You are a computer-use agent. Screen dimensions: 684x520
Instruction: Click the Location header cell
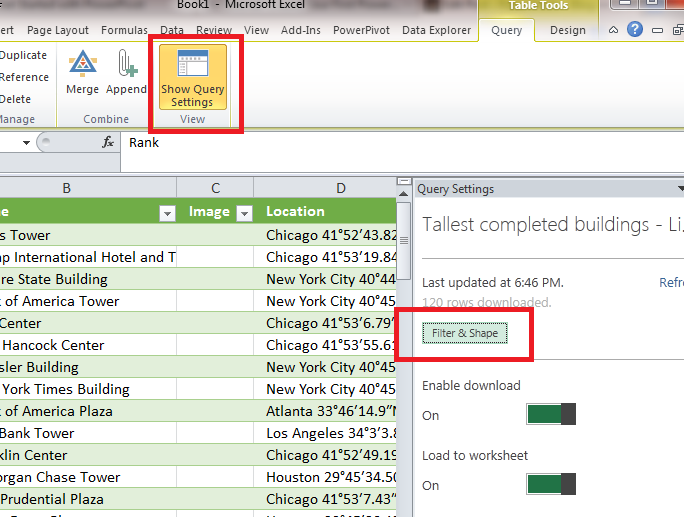(325, 211)
